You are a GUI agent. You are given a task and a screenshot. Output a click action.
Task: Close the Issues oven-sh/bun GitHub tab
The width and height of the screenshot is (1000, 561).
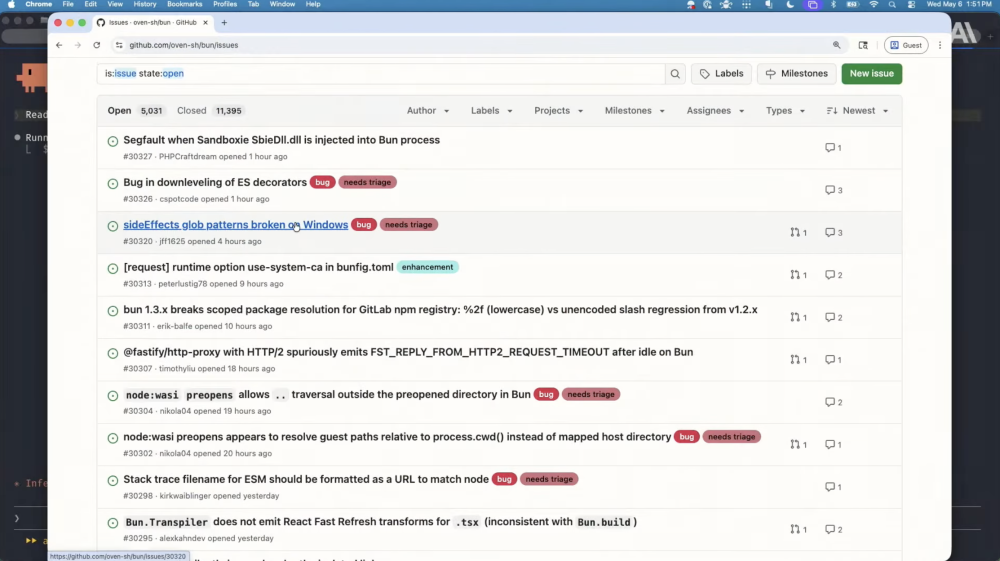point(205,22)
